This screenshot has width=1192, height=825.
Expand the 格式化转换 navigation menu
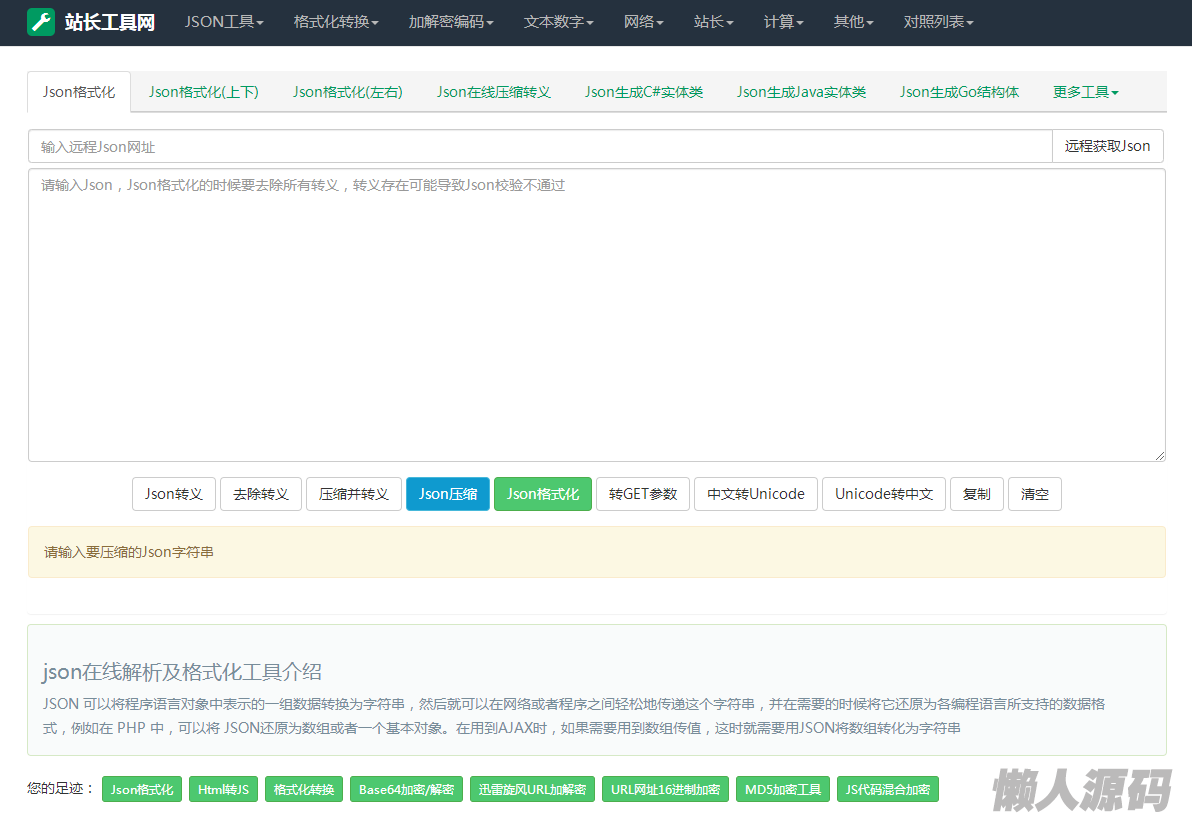(x=336, y=22)
